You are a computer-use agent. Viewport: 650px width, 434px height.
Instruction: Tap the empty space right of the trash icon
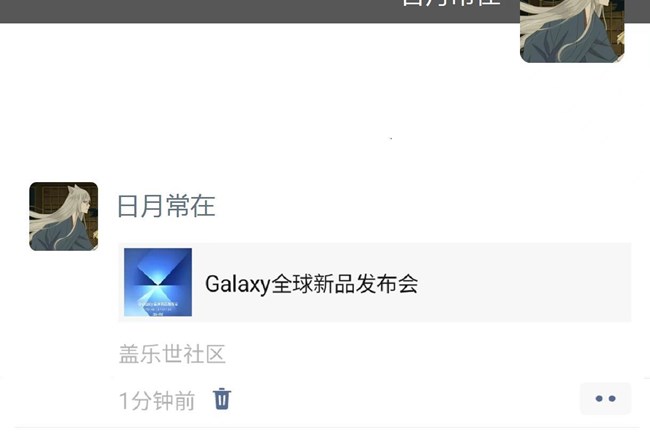point(402,400)
